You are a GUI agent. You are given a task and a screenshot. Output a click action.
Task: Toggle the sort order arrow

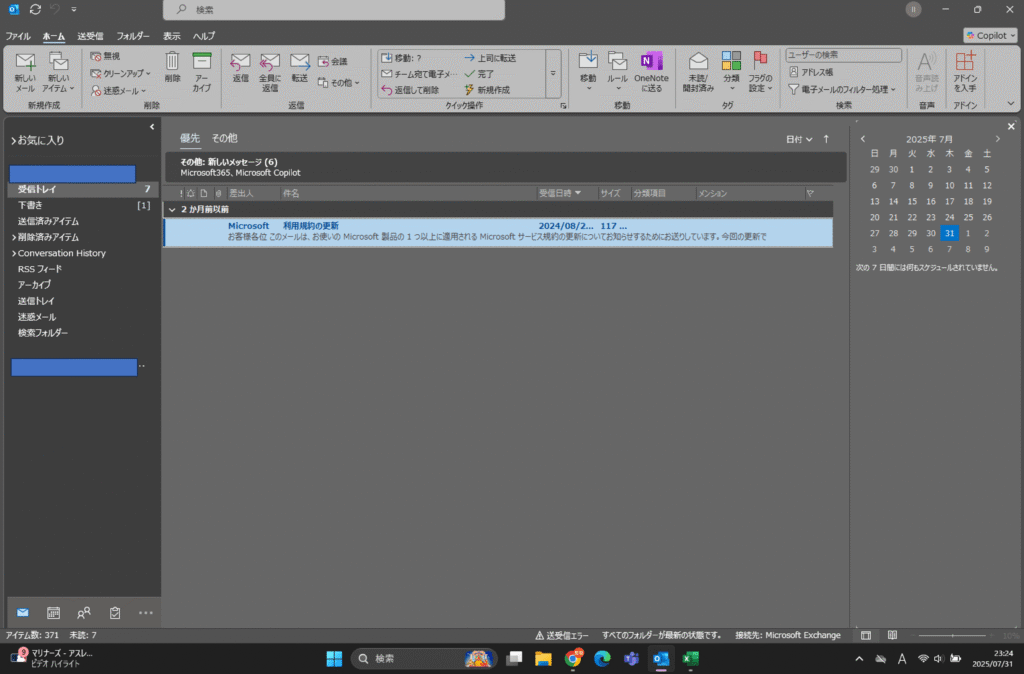pyautogui.click(x=826, y=139)
